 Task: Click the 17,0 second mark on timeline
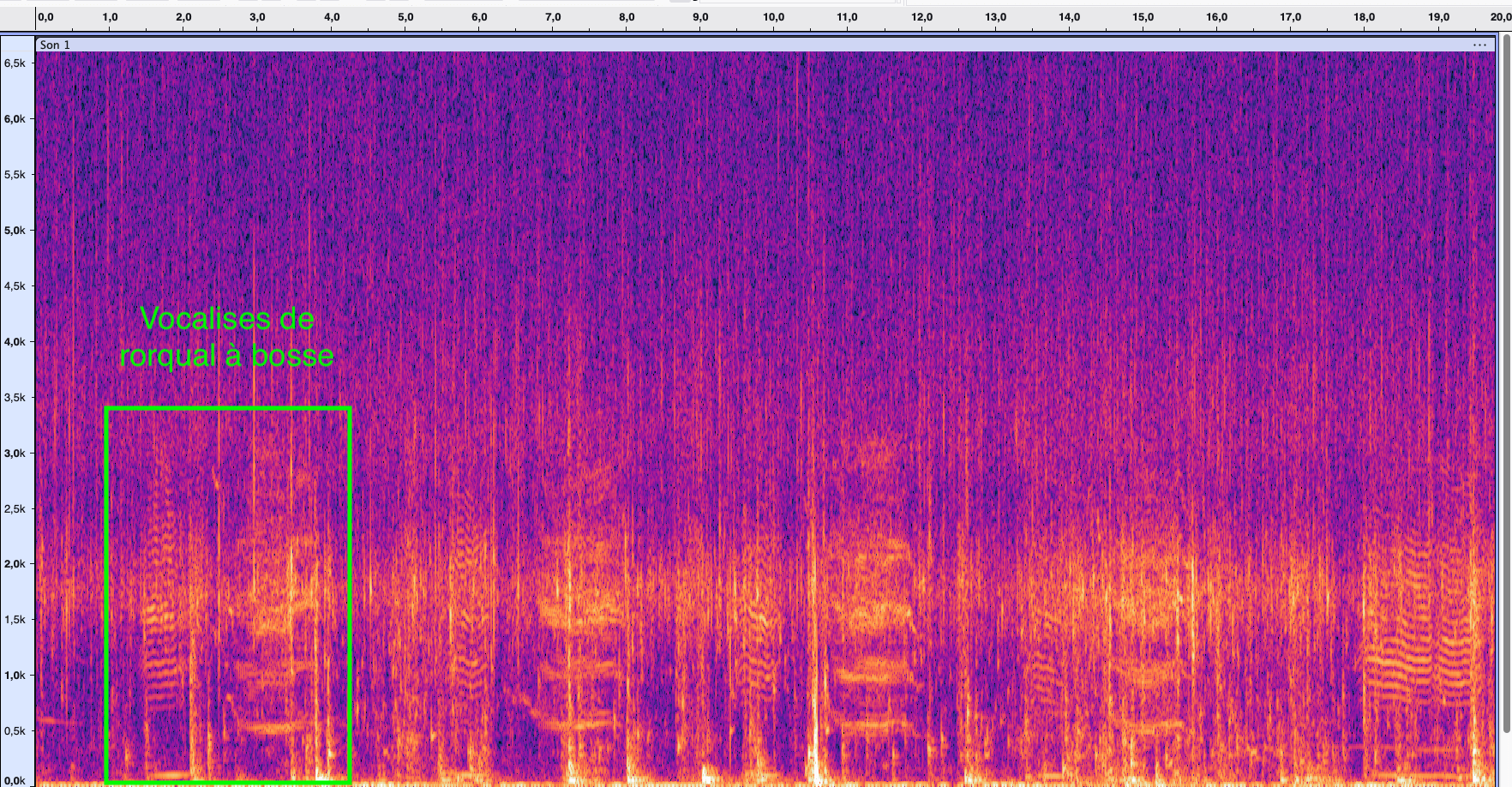coord(1290,17)
